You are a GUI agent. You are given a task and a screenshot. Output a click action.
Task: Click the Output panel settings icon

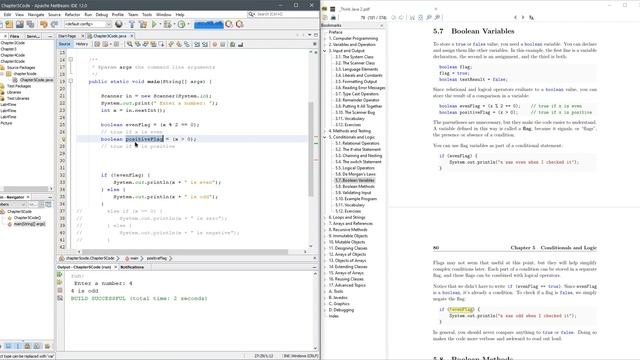coord(60,298)
